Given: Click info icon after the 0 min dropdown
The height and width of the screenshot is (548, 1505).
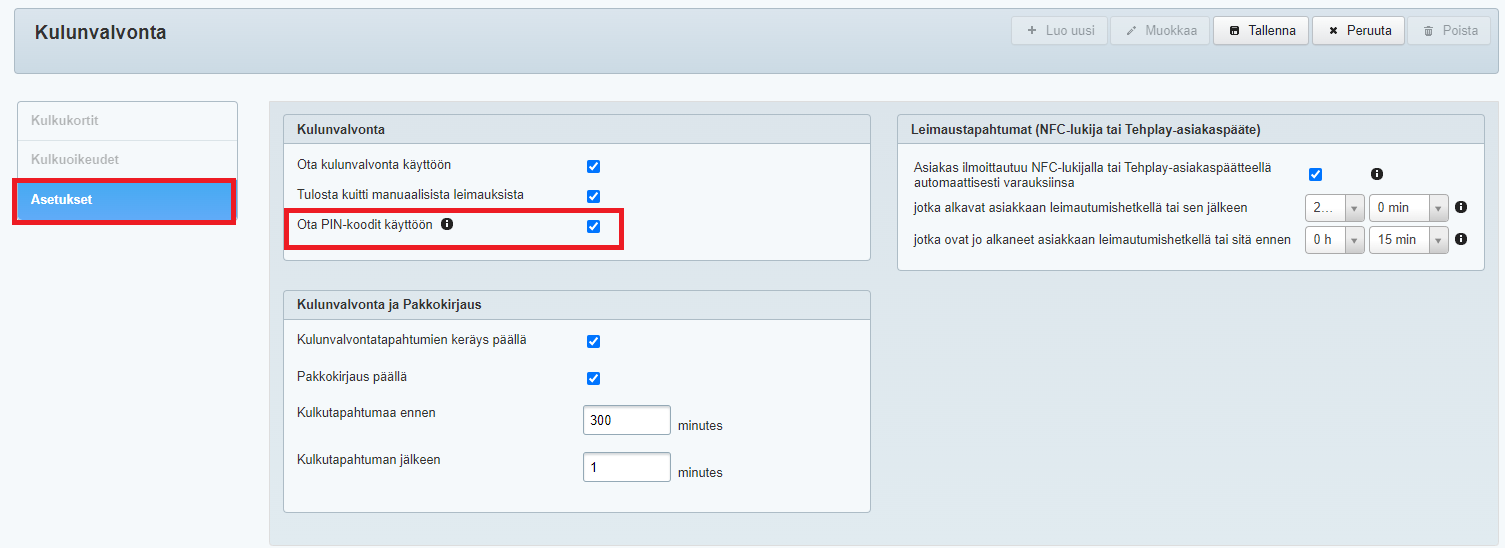Looking at the screenshot, I should tap(1461, 208).
